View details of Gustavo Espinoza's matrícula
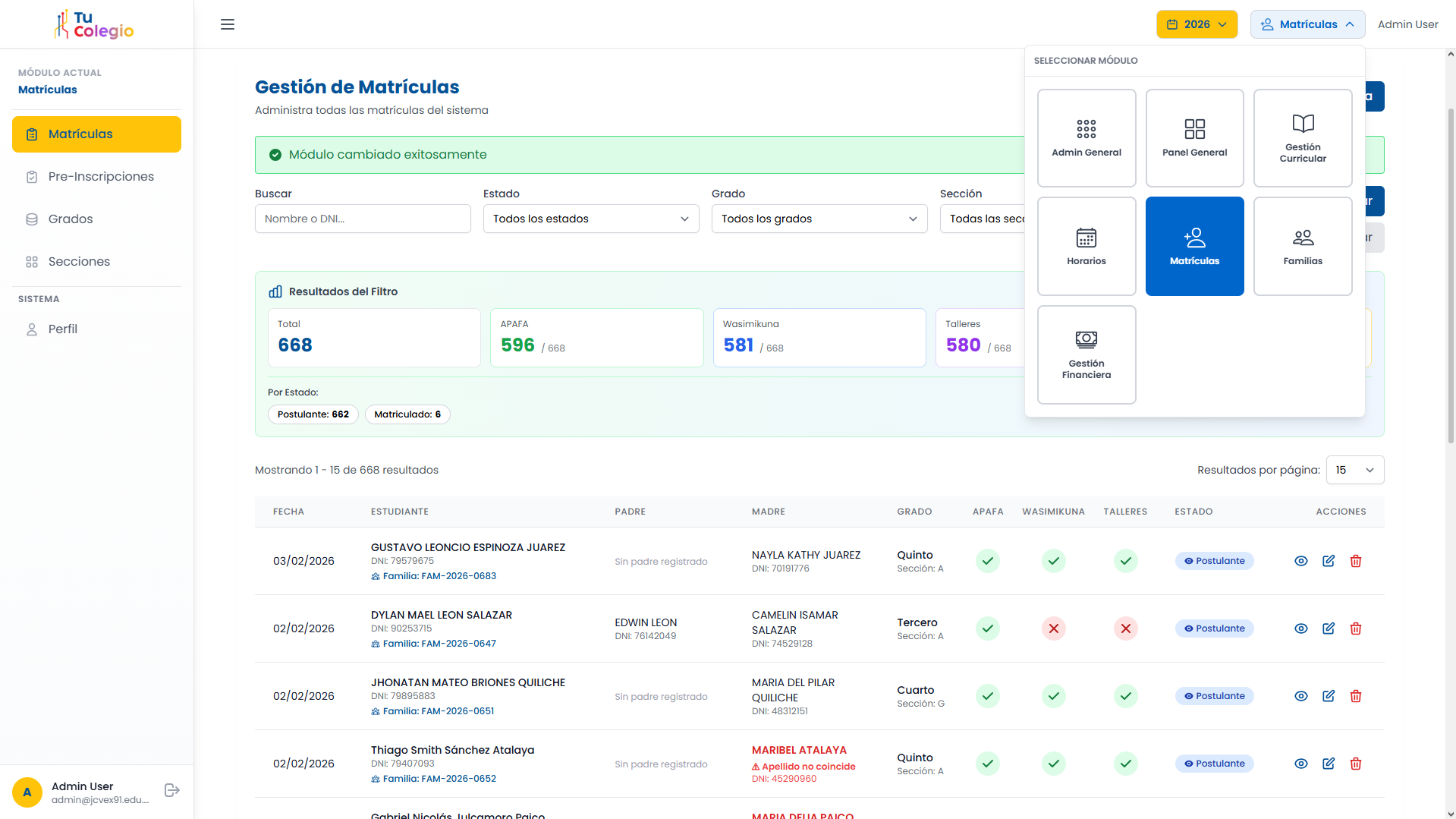 (x=1301, y=561)
